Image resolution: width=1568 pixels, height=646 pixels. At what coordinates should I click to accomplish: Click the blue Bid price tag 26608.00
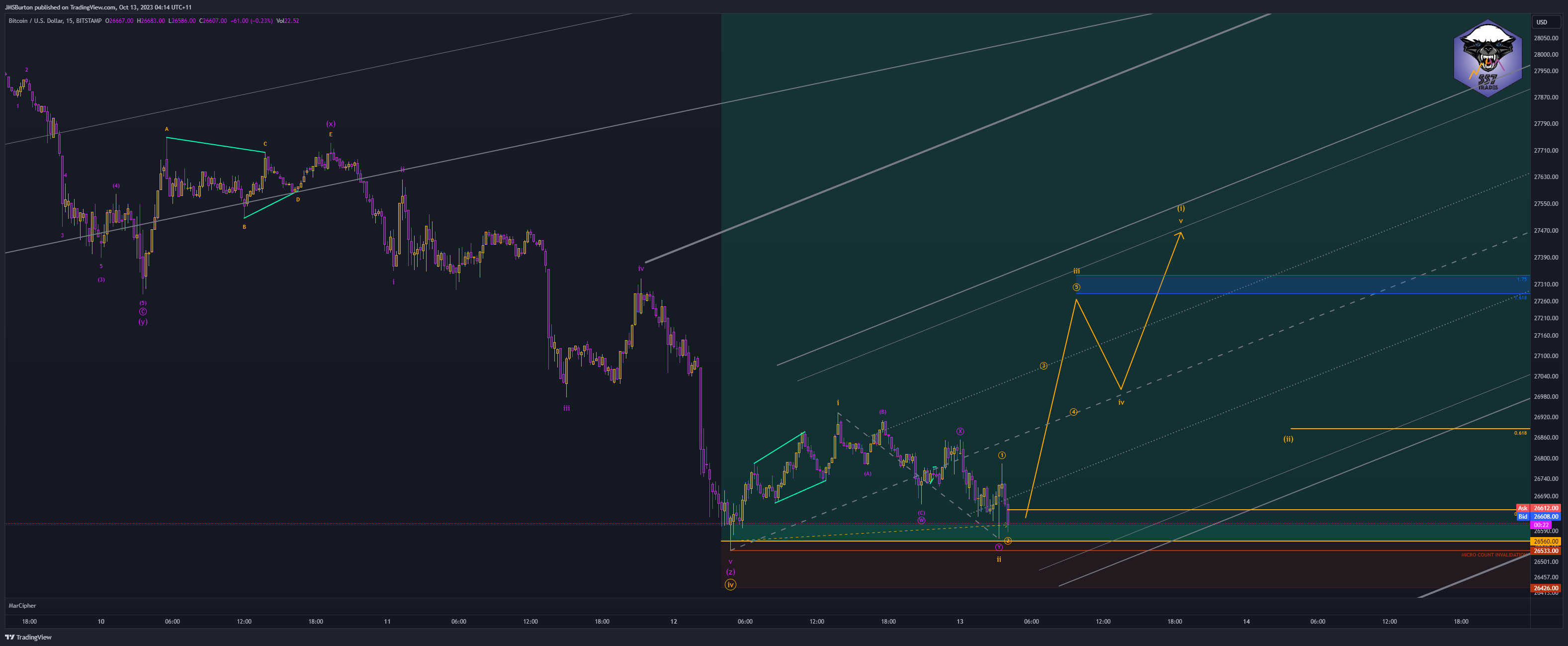[1546, 516]
